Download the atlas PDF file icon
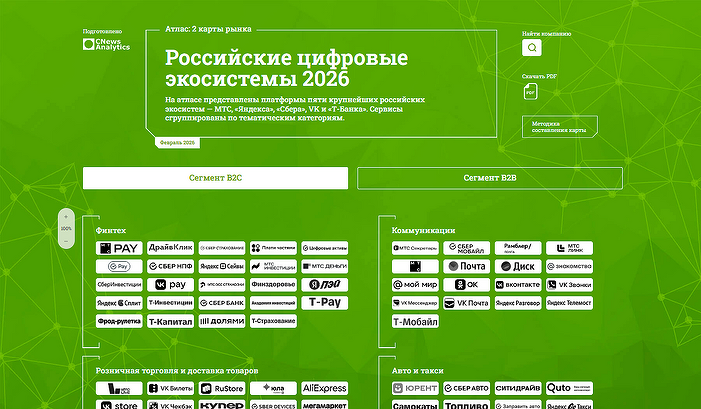Screen dimensions: 701x409 530,92
